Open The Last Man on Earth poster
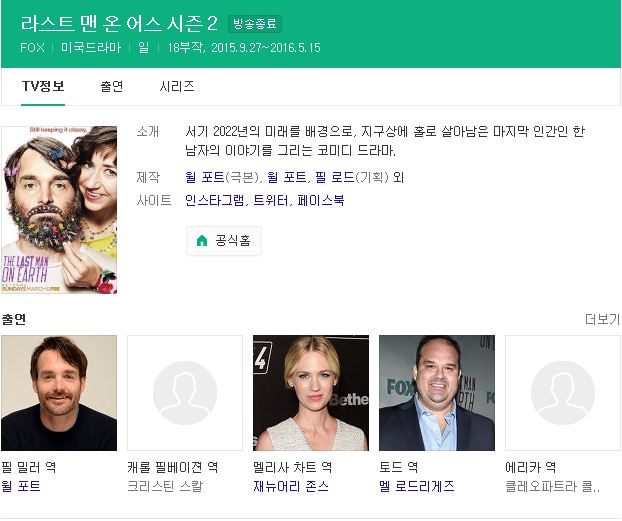This screenshot has width=622, height=521. [x=59, y=210]
